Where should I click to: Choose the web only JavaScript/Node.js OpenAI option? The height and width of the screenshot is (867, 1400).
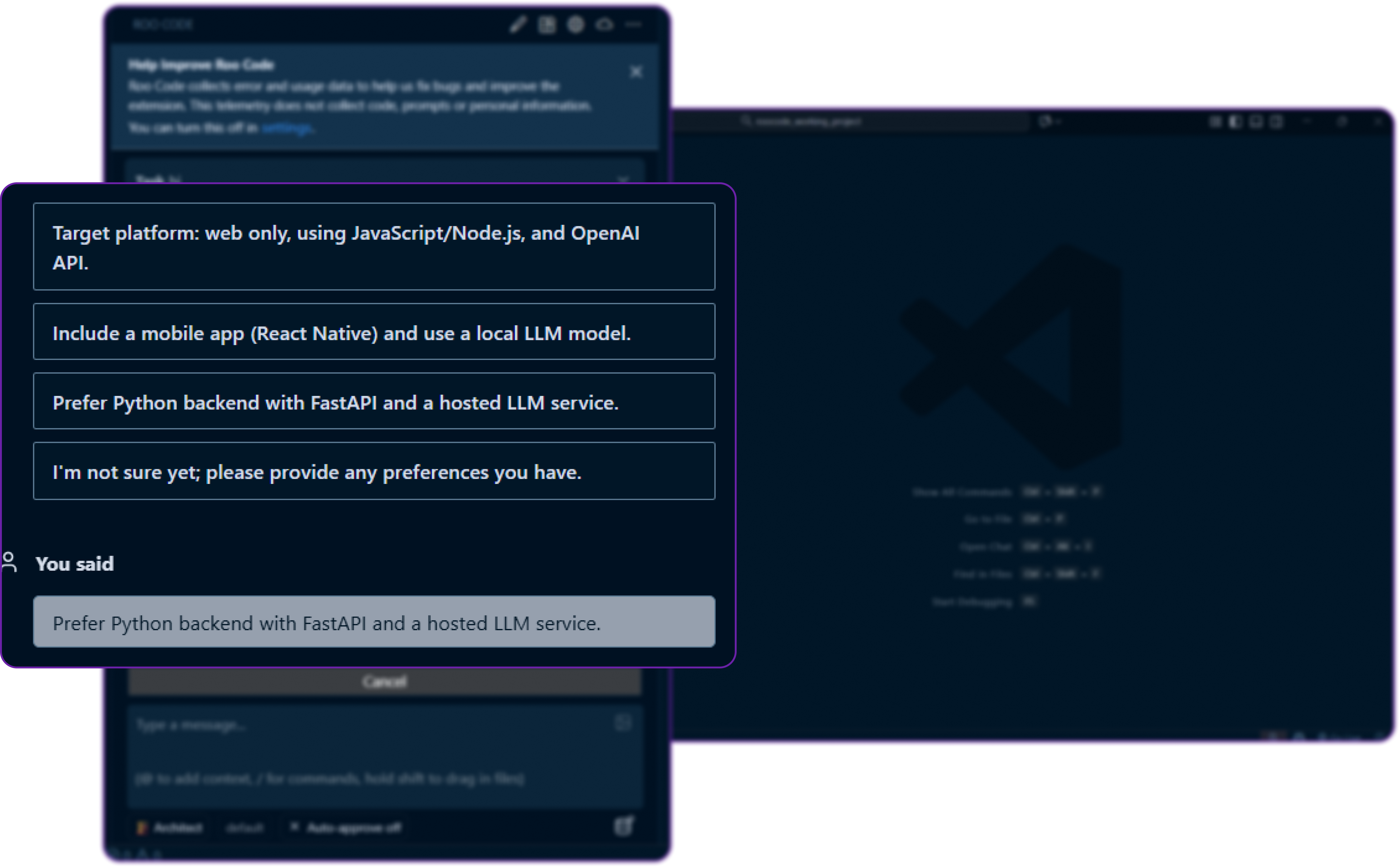[x=374, y=247]
